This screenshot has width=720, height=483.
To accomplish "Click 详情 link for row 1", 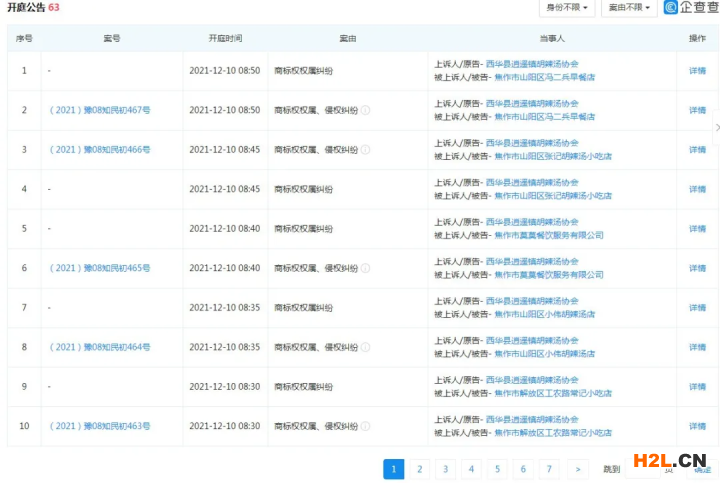I will pos(697,71).
